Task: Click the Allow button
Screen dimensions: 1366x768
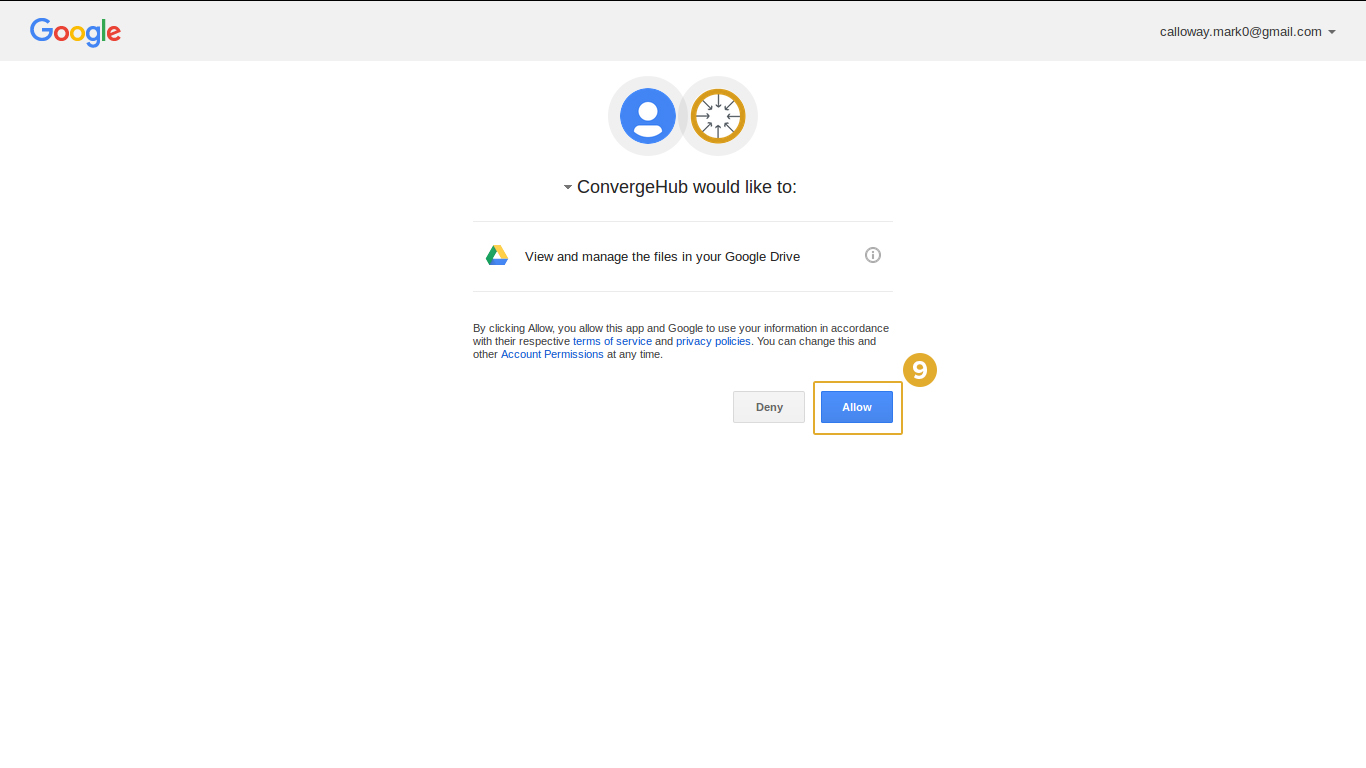Action: pos(857,407)
